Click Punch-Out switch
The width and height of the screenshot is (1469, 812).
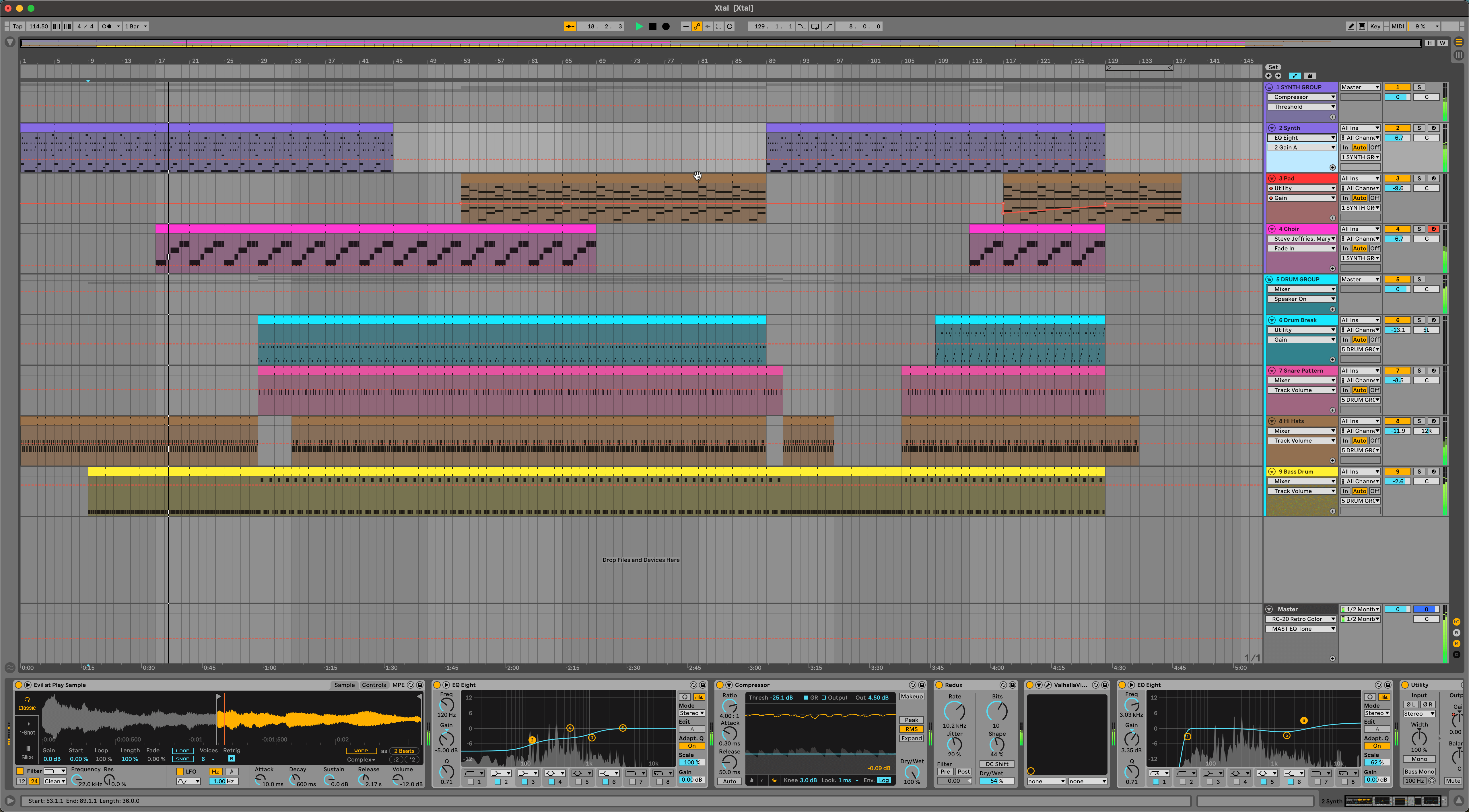pos(828,26)
